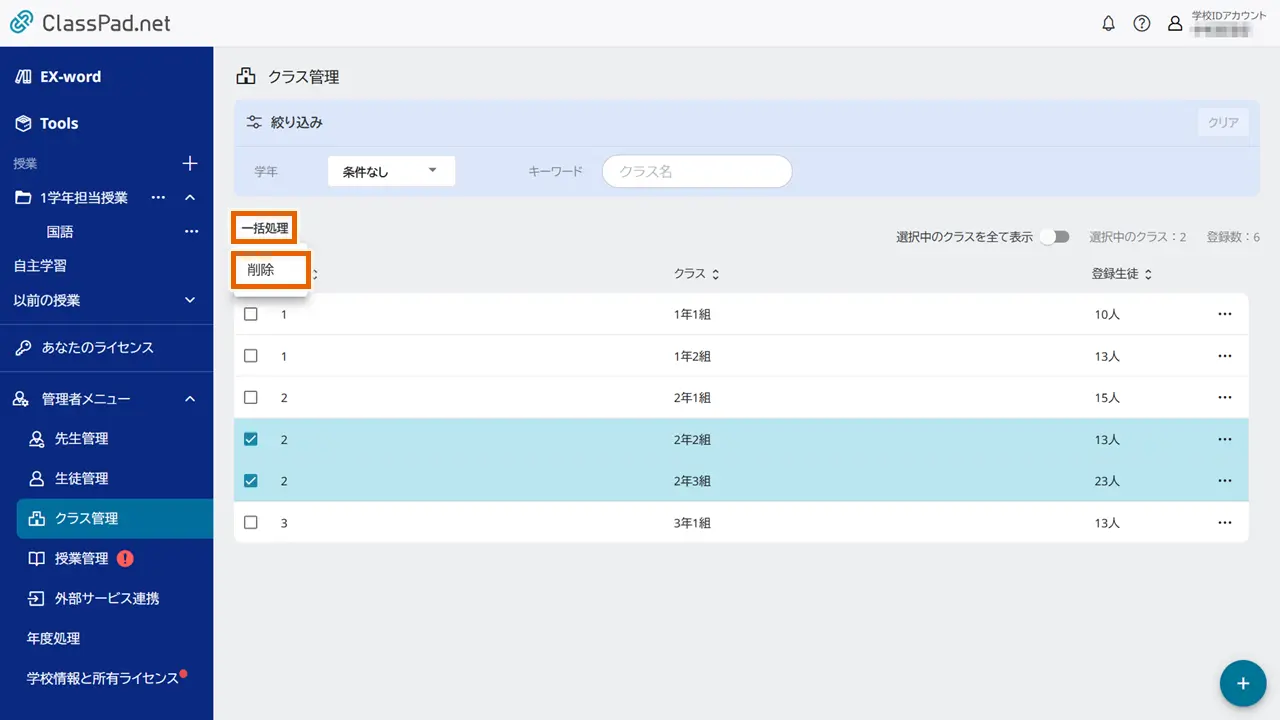
Task: Click the 一括処理 button
Action: point(265,228)
